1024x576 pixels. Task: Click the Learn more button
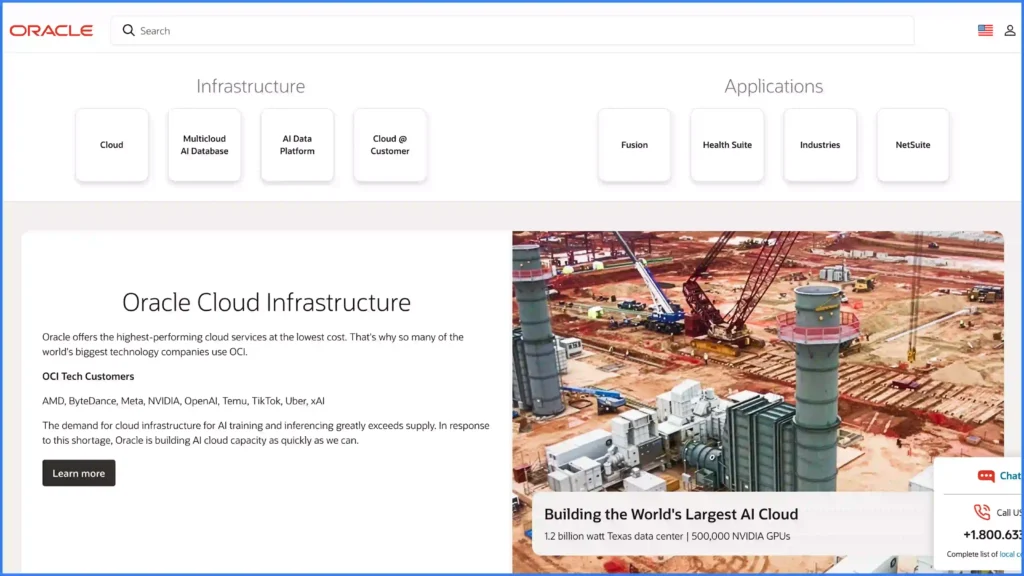coord(79,473)
